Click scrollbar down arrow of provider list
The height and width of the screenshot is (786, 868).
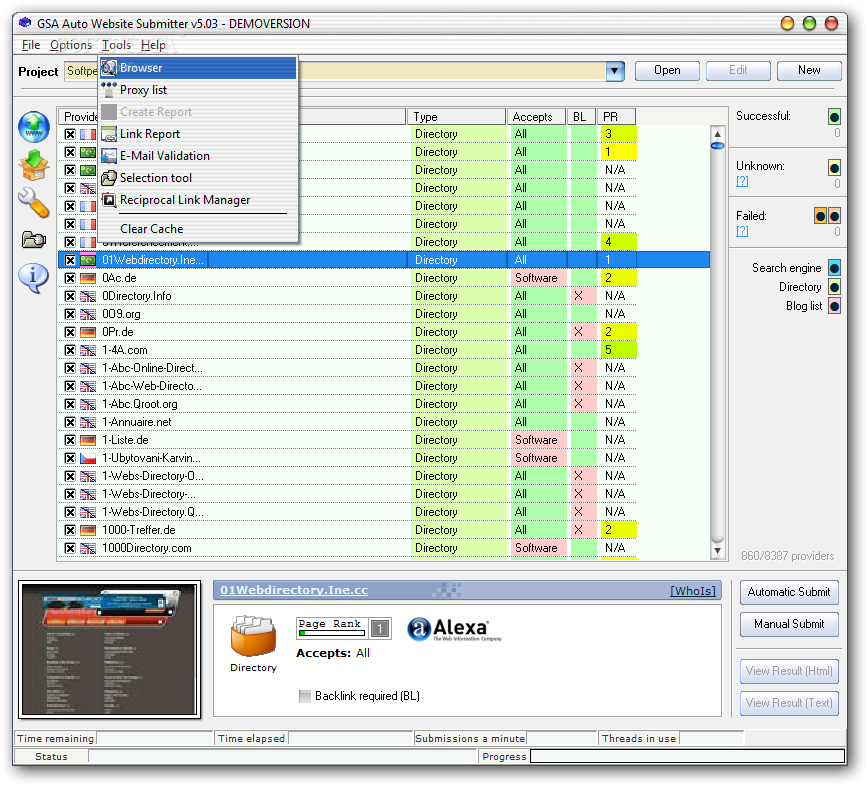point(717,550)
